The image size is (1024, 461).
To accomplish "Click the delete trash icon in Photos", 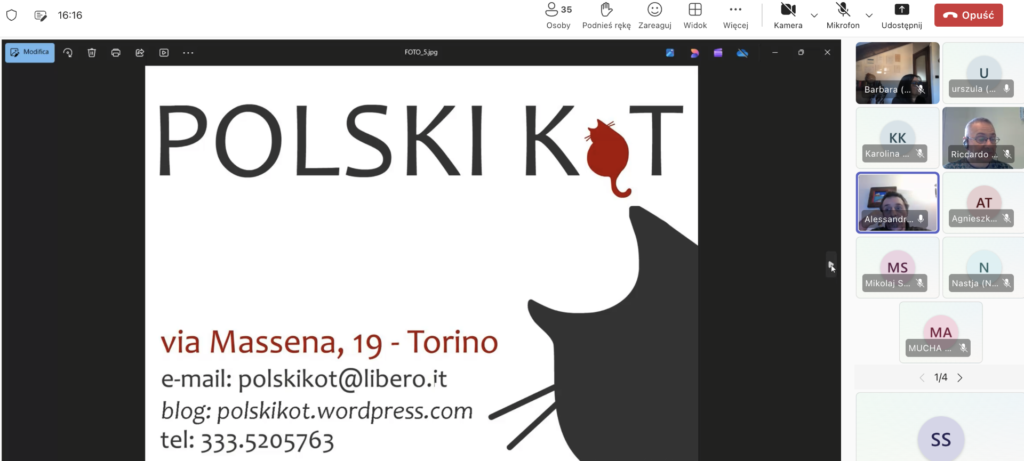I will pos(92,52).
